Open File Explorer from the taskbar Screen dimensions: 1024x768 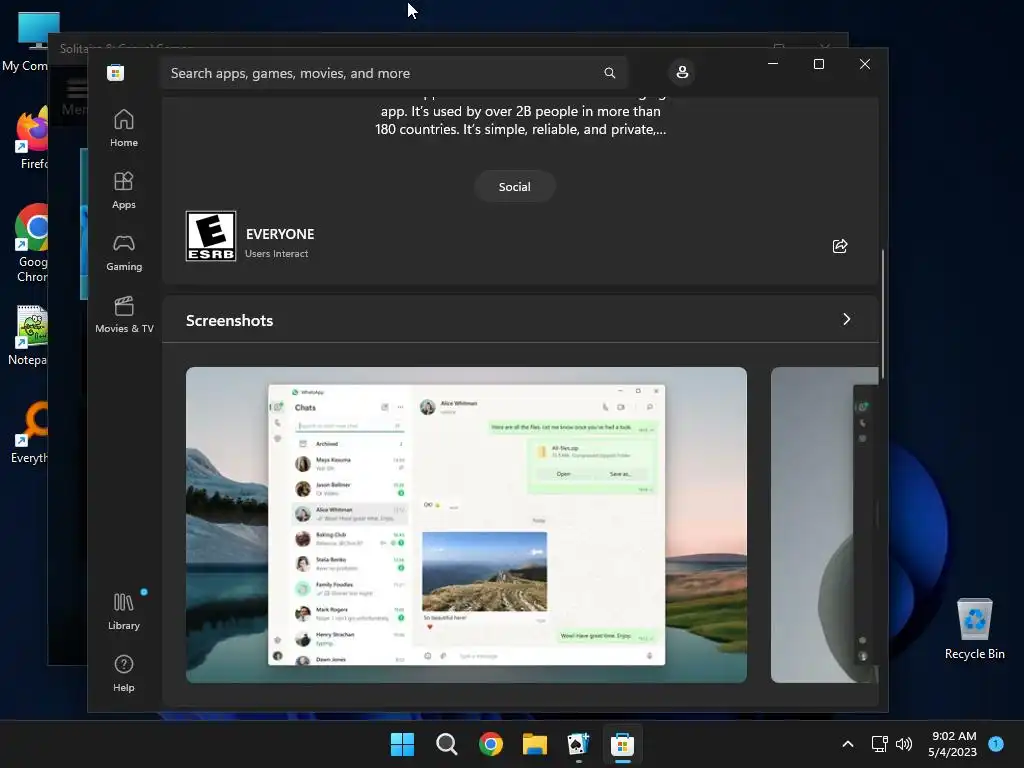click(535, 744)
